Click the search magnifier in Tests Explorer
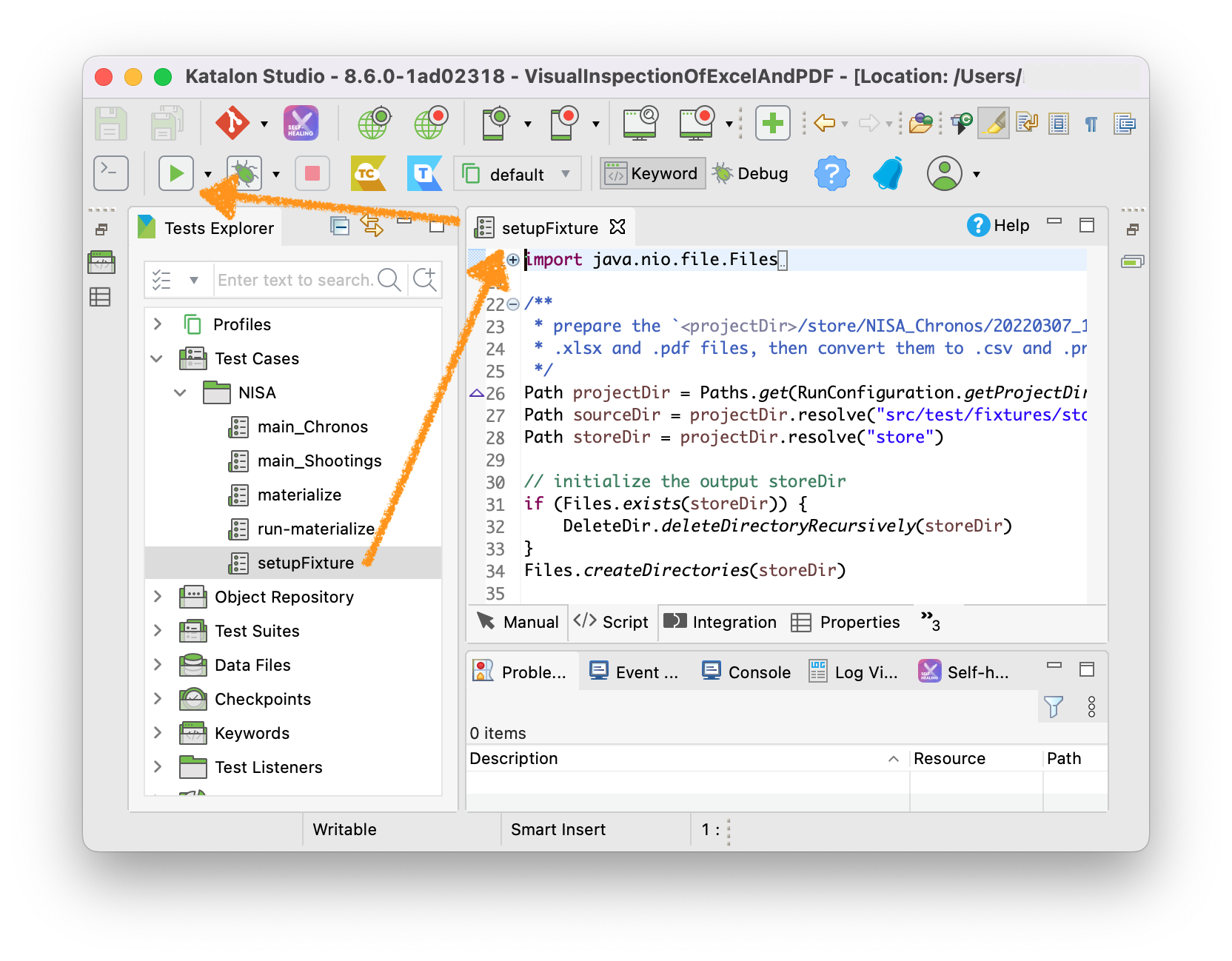1232x961 pixels. coord(389,279)
